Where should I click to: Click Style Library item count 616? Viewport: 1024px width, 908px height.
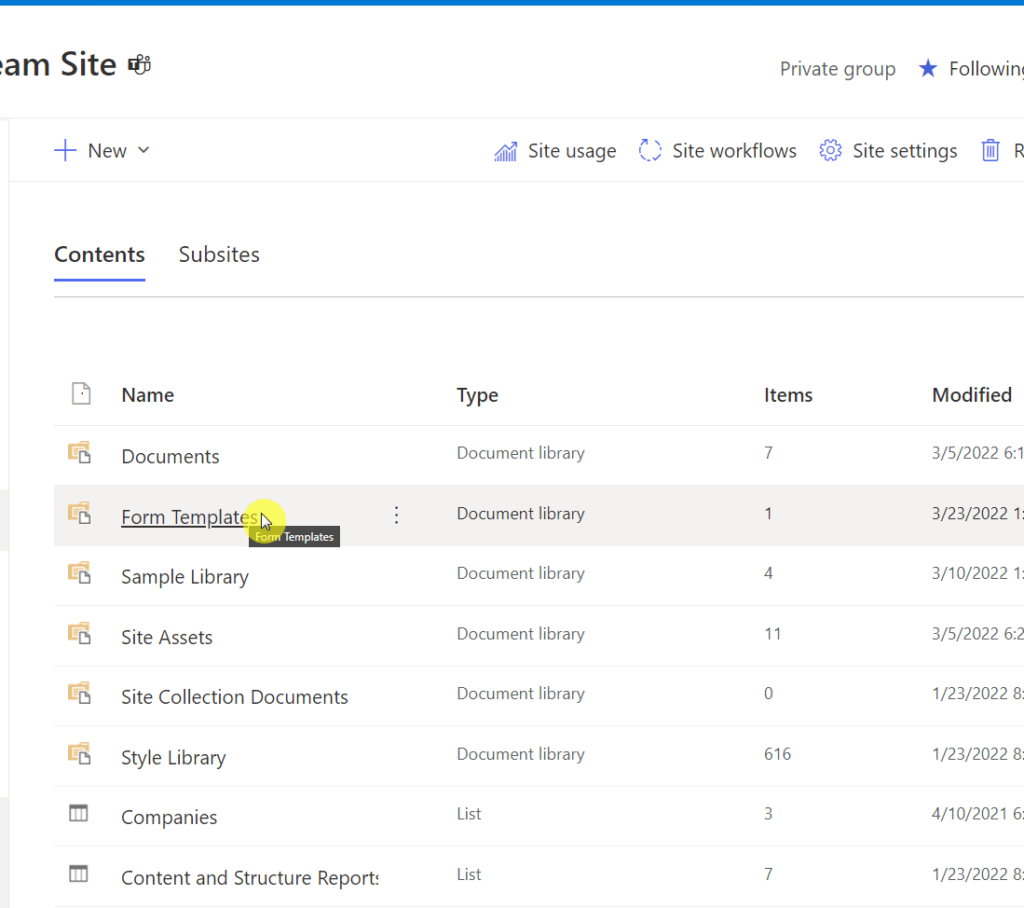(778, 754)
